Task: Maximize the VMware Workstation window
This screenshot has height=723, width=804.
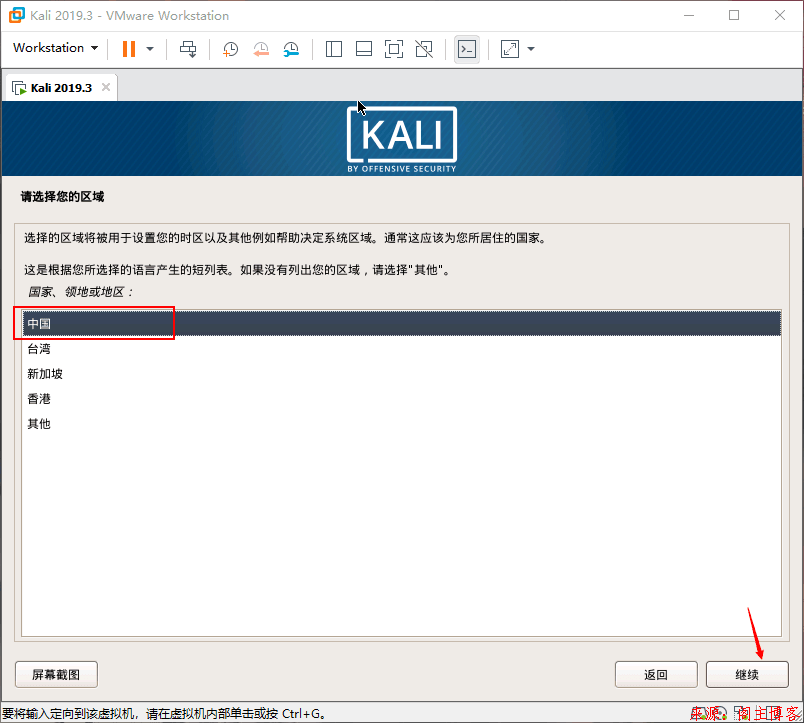Action: click(x=734, y=15)
